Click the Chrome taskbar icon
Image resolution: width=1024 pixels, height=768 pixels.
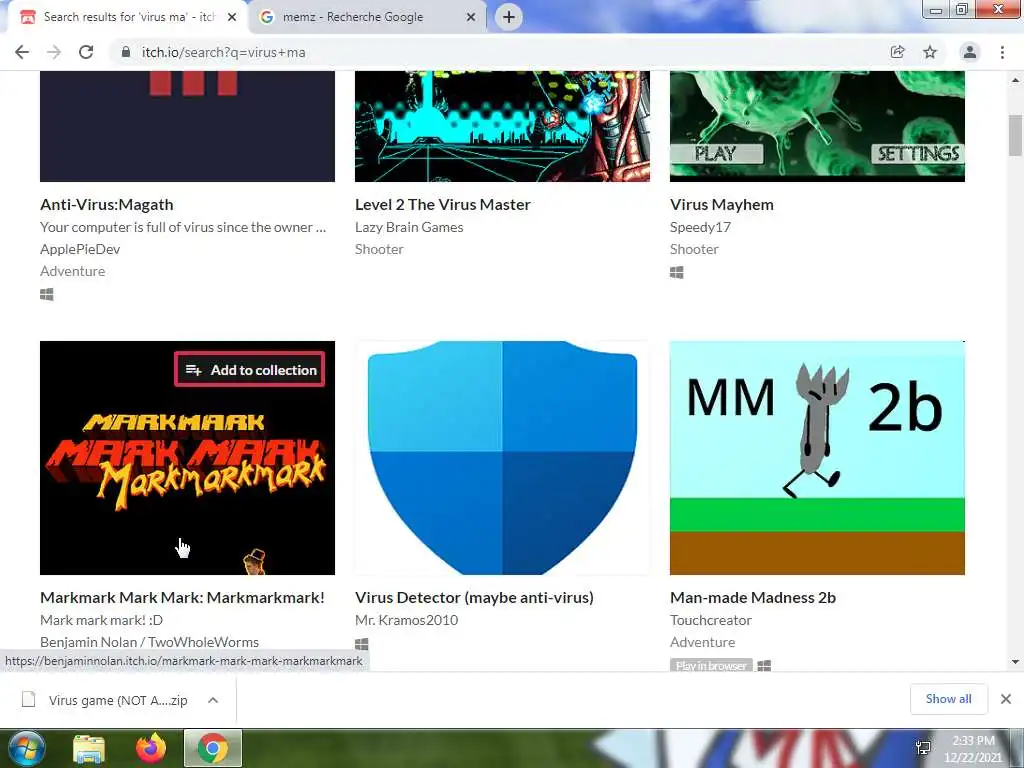213,748
